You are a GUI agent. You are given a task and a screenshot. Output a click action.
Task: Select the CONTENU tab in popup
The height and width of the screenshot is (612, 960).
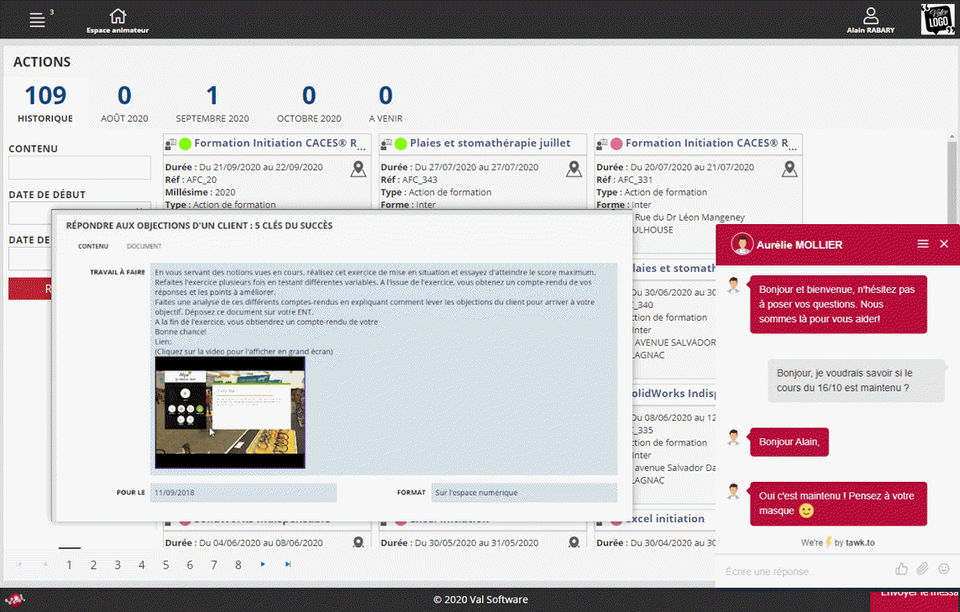[93, 246]
